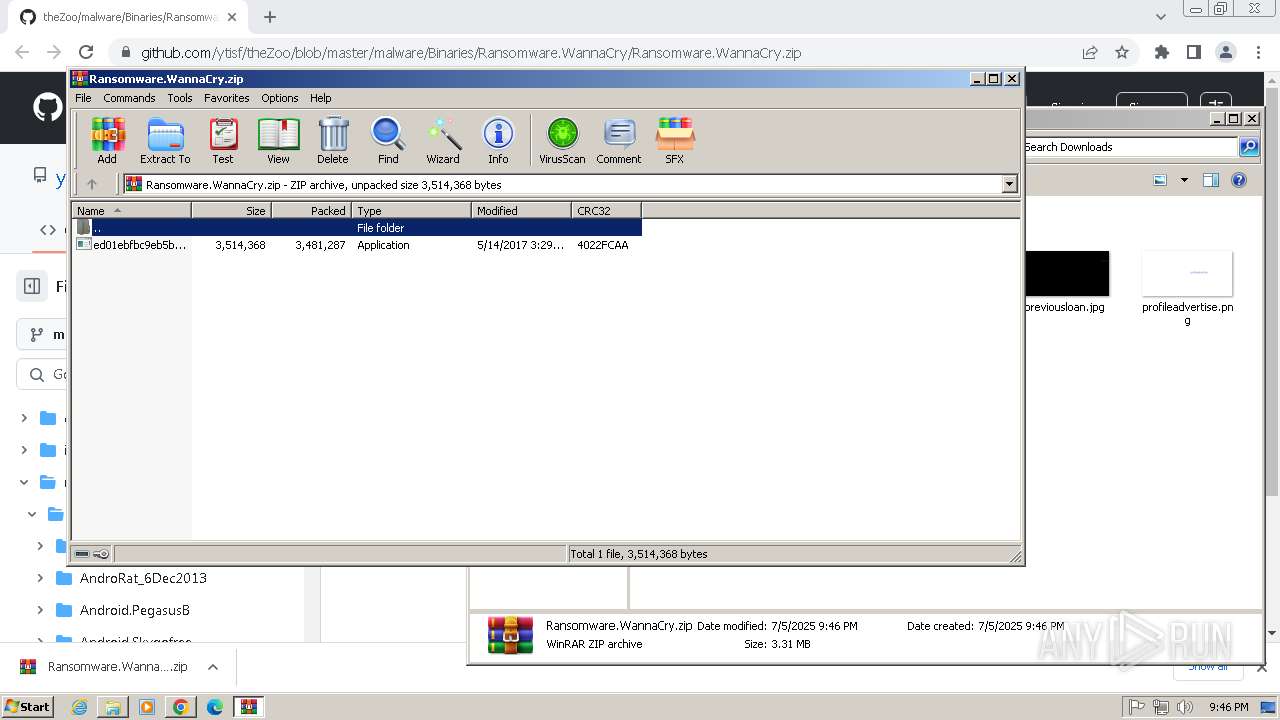Click the volume speaker tray icon

pos(1185,707)
